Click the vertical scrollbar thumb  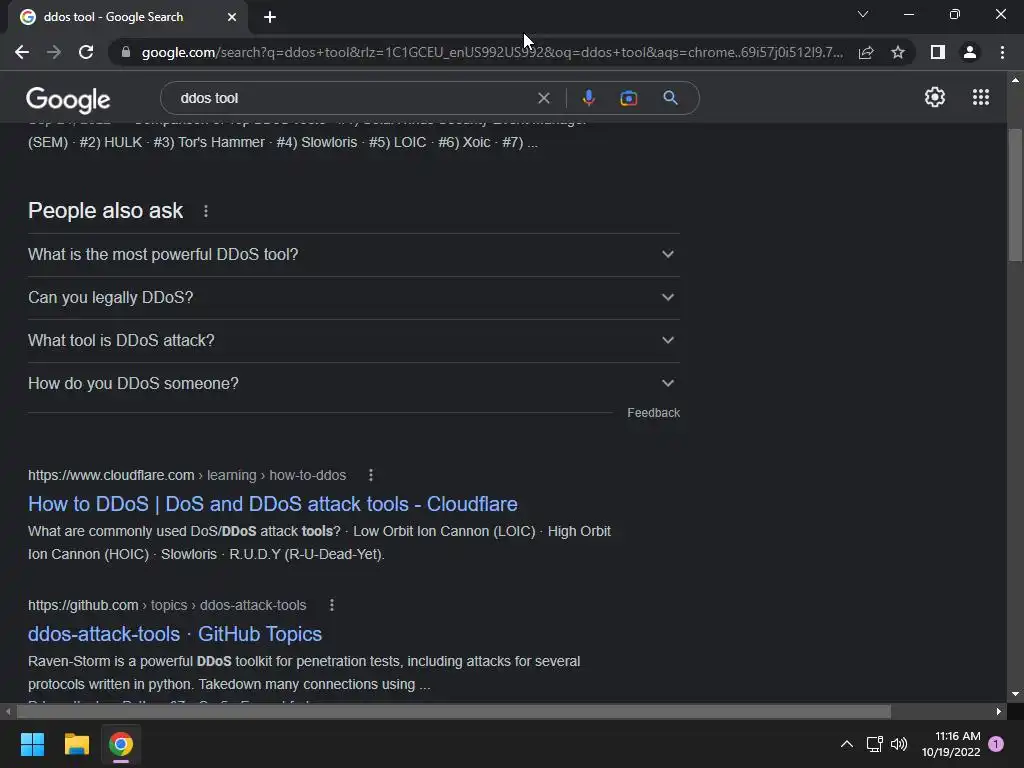(x=1015, y=196)
